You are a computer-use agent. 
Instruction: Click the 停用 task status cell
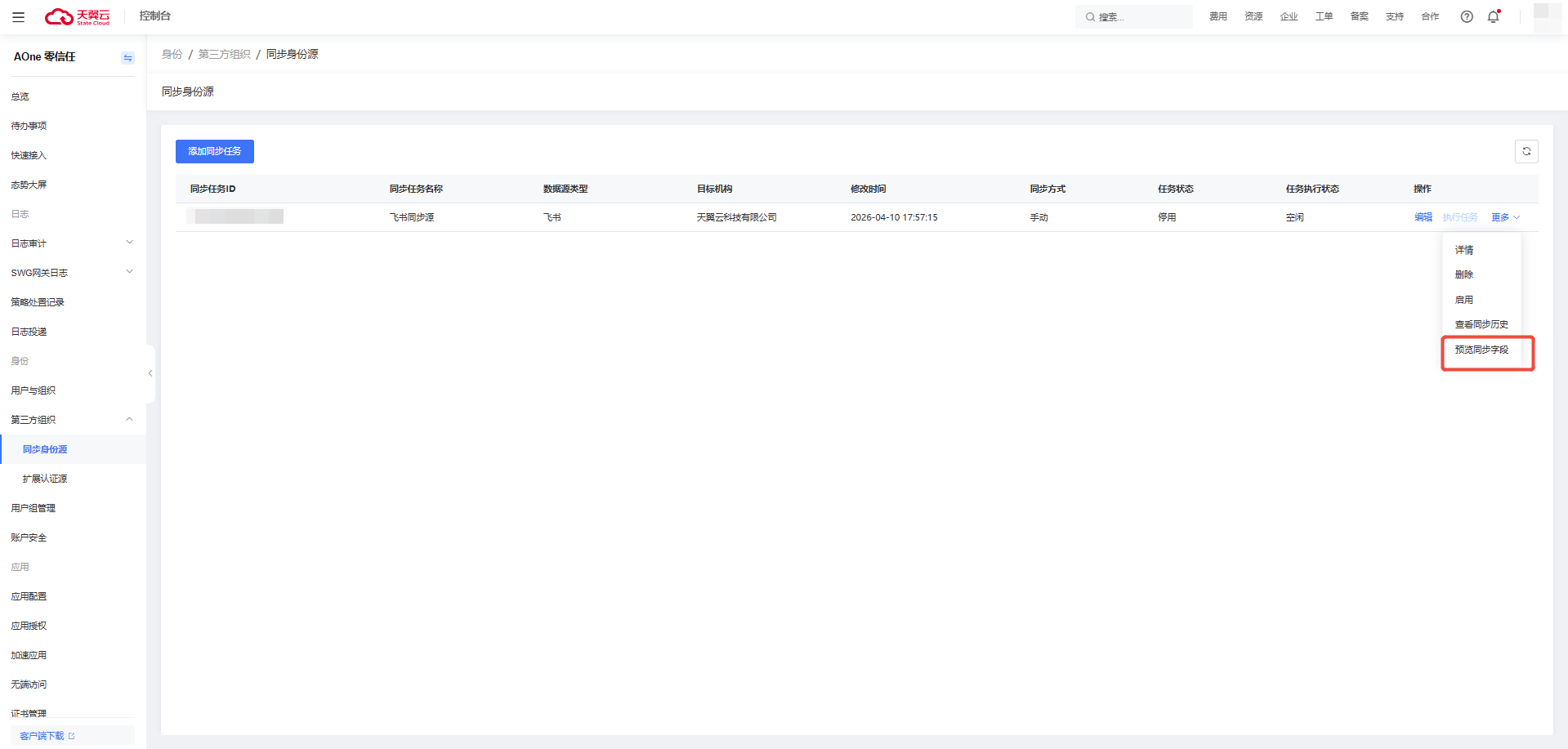tap(1167, 217)
